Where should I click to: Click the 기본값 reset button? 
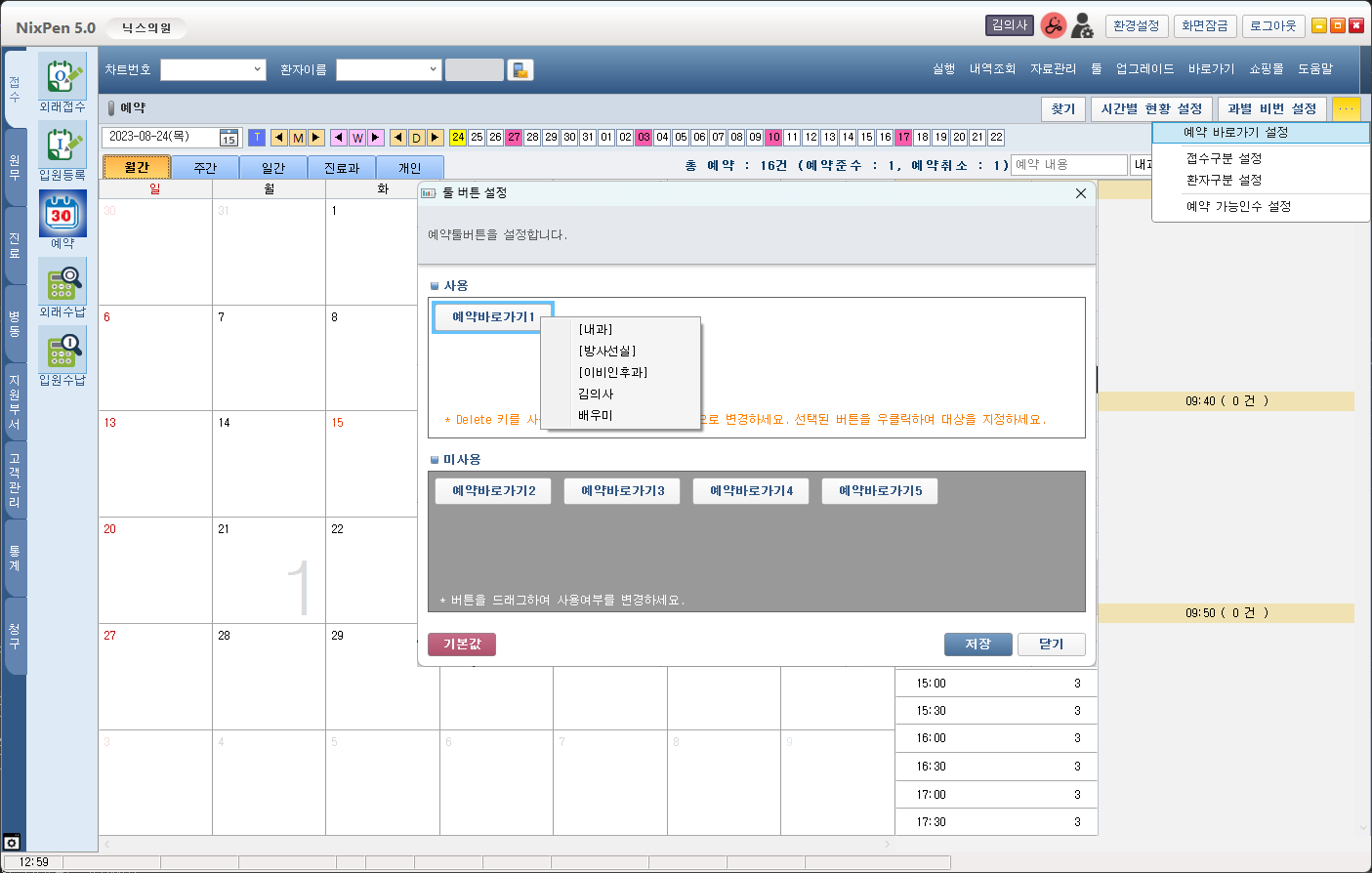pos(462,644)
